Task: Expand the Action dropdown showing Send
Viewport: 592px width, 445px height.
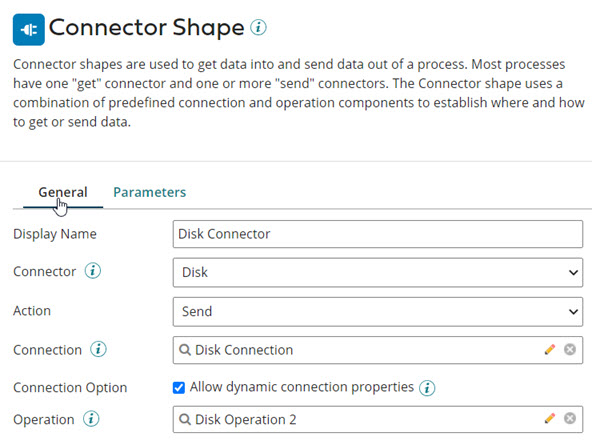Action: (x=378, y=312)
